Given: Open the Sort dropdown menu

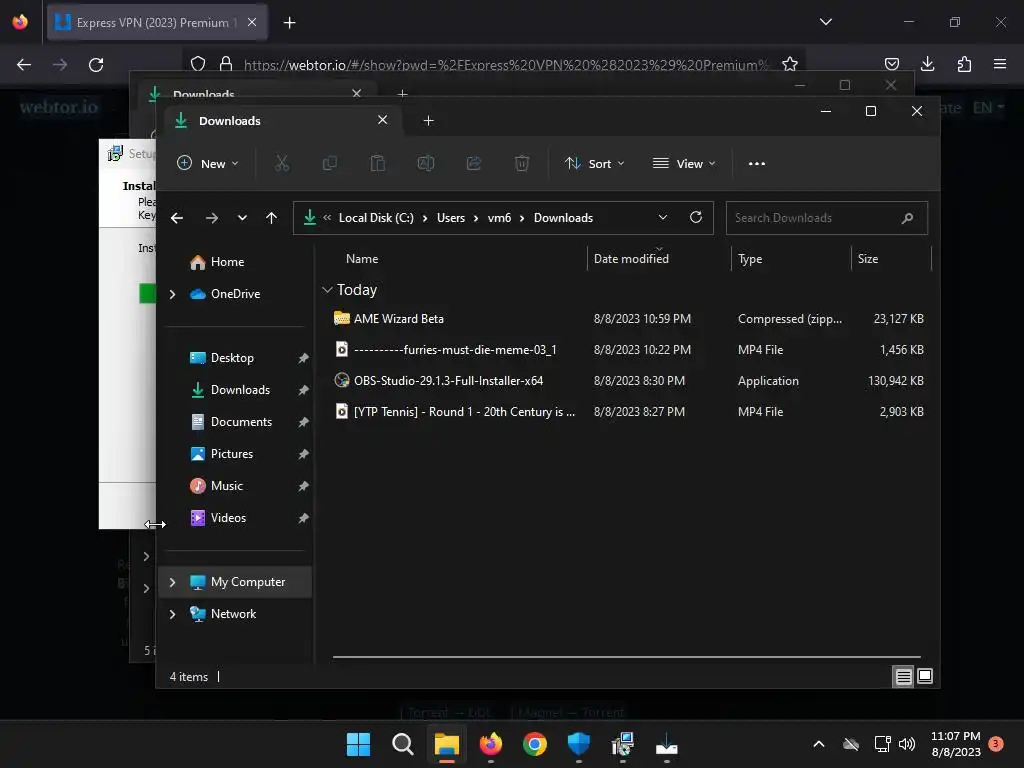Looking at the screenshot, I should pos(594,163).
